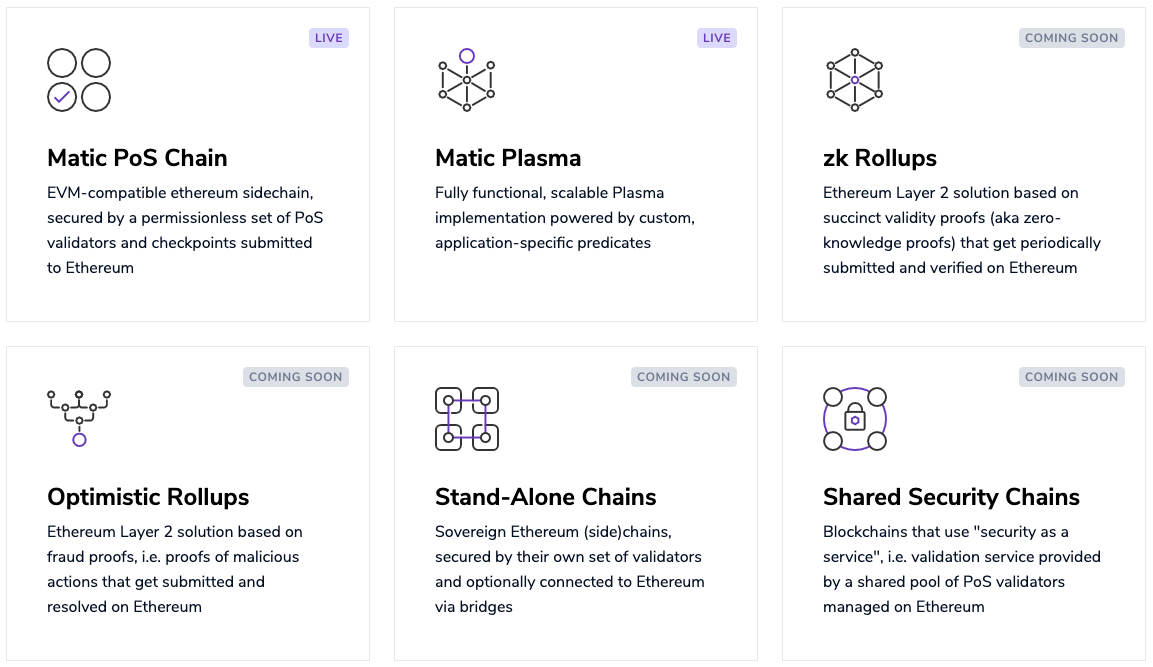1153x667 pixels.
Task: Select the Stand-Alone Chains title
Action: pyautogui.click(x=546, y=497)
